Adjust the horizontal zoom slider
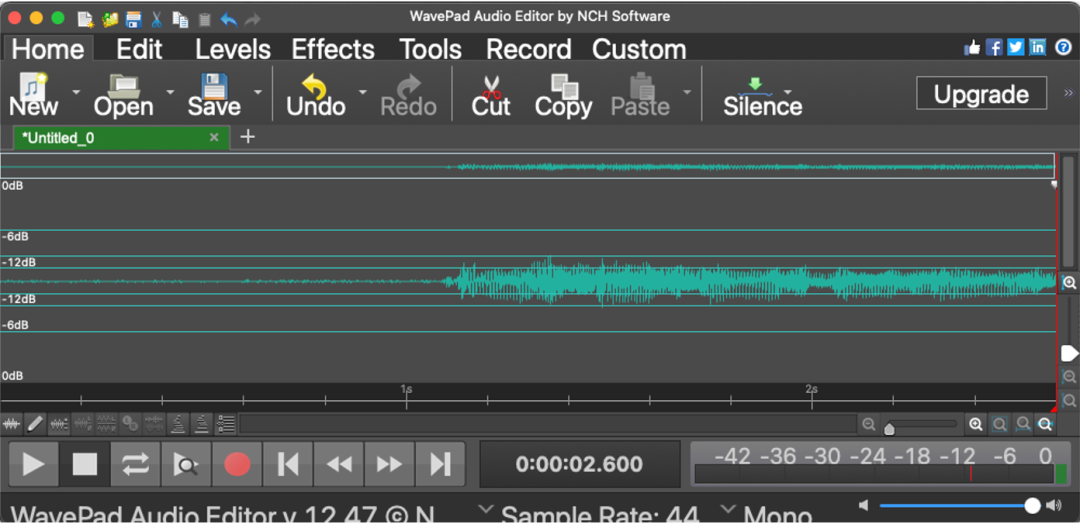1080x524 pixels. 920,425
